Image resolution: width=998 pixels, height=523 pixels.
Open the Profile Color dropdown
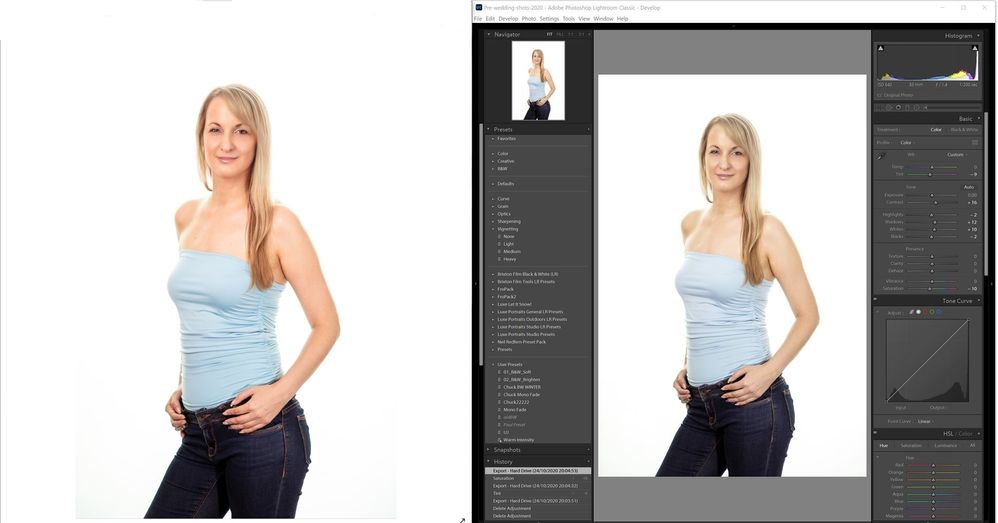pos(907,143)
